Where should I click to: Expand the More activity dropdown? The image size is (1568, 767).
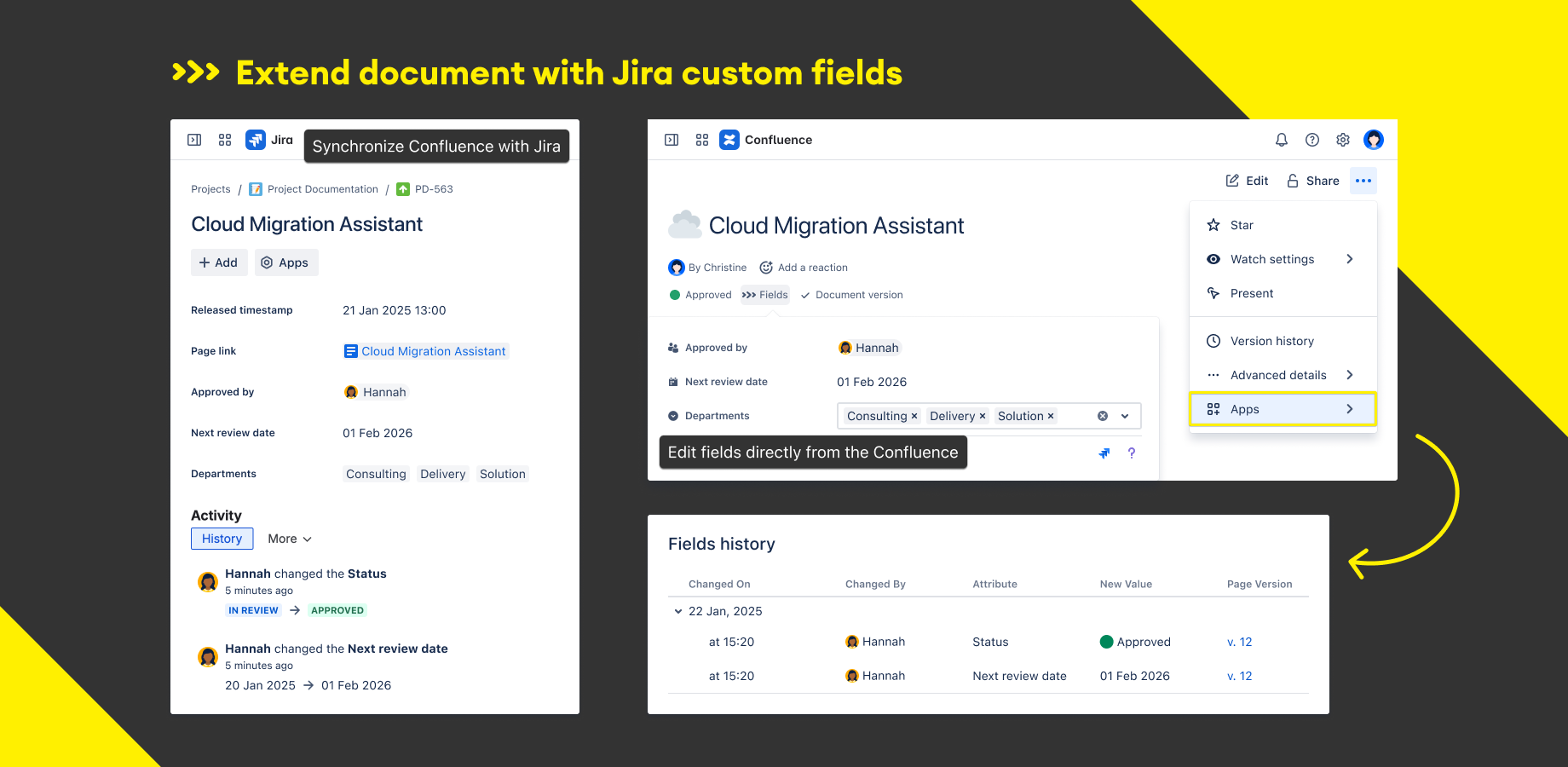coord(290,539)
